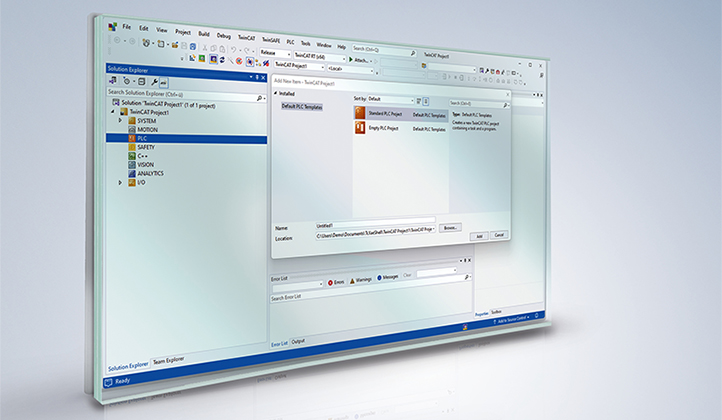
Task: Click the SYSTEM node icon in tree
Action: click(x=130, y=121)
